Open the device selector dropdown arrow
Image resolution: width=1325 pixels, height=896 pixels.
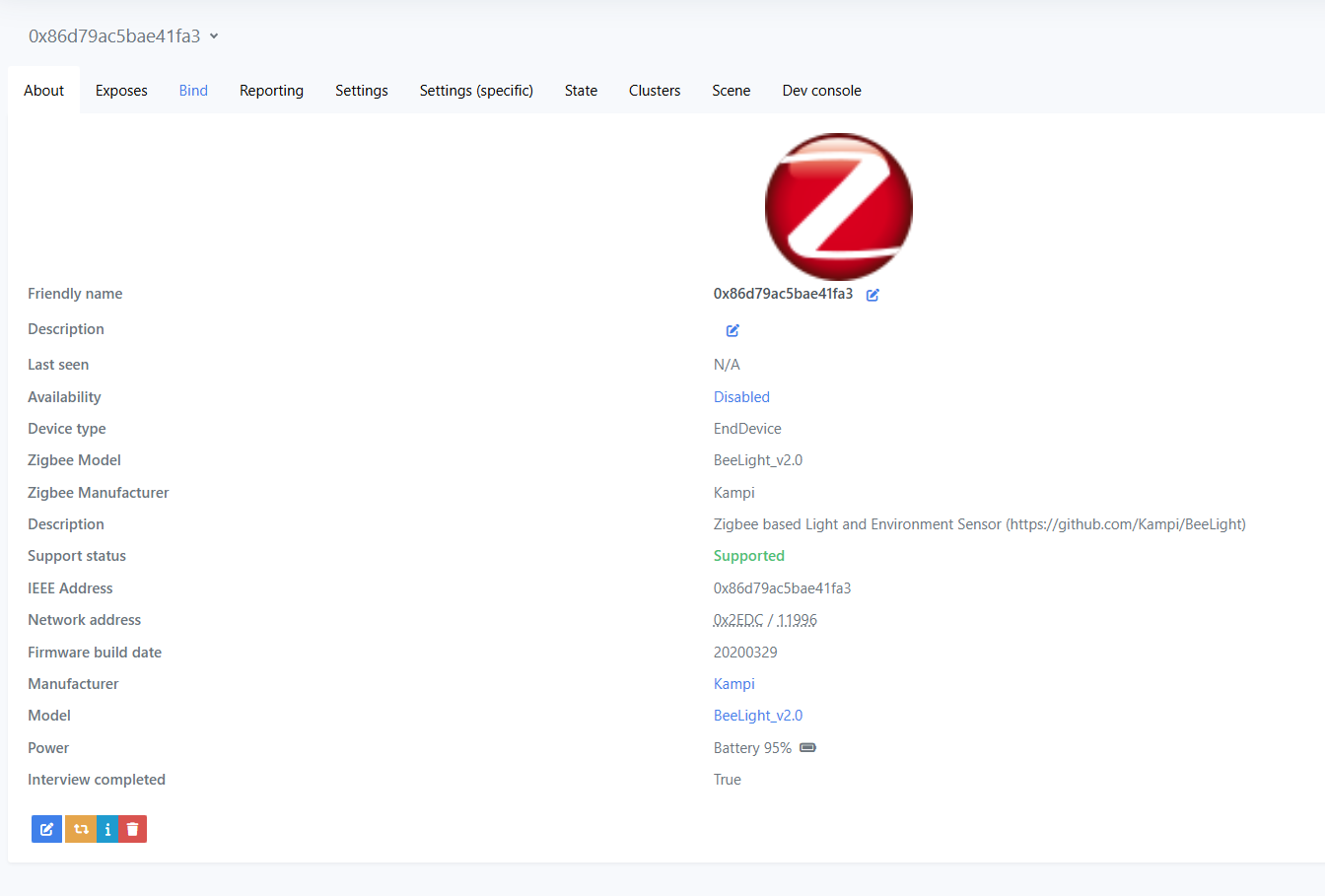[214, 36]
